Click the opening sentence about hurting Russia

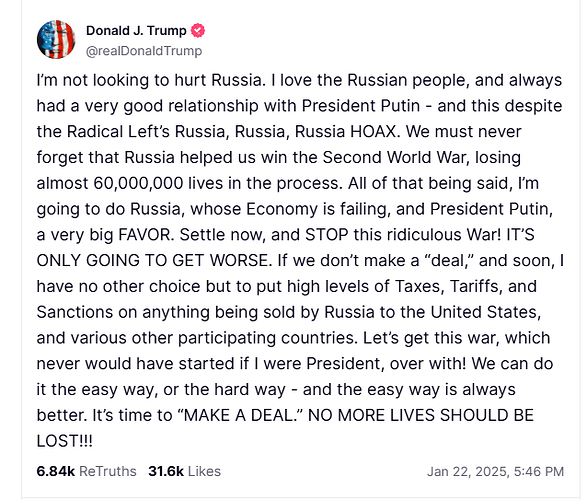[149, 80]
